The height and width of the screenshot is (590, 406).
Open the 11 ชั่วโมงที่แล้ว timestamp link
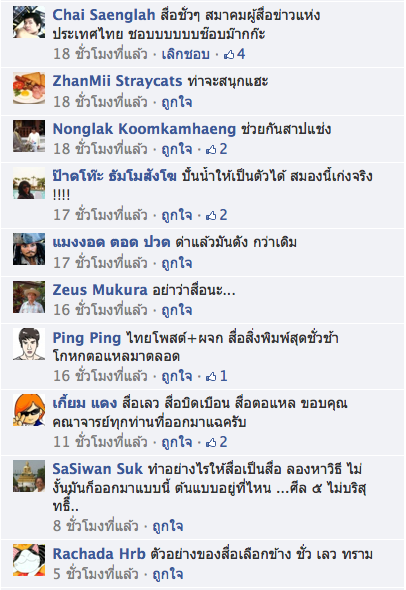point(100,442)
